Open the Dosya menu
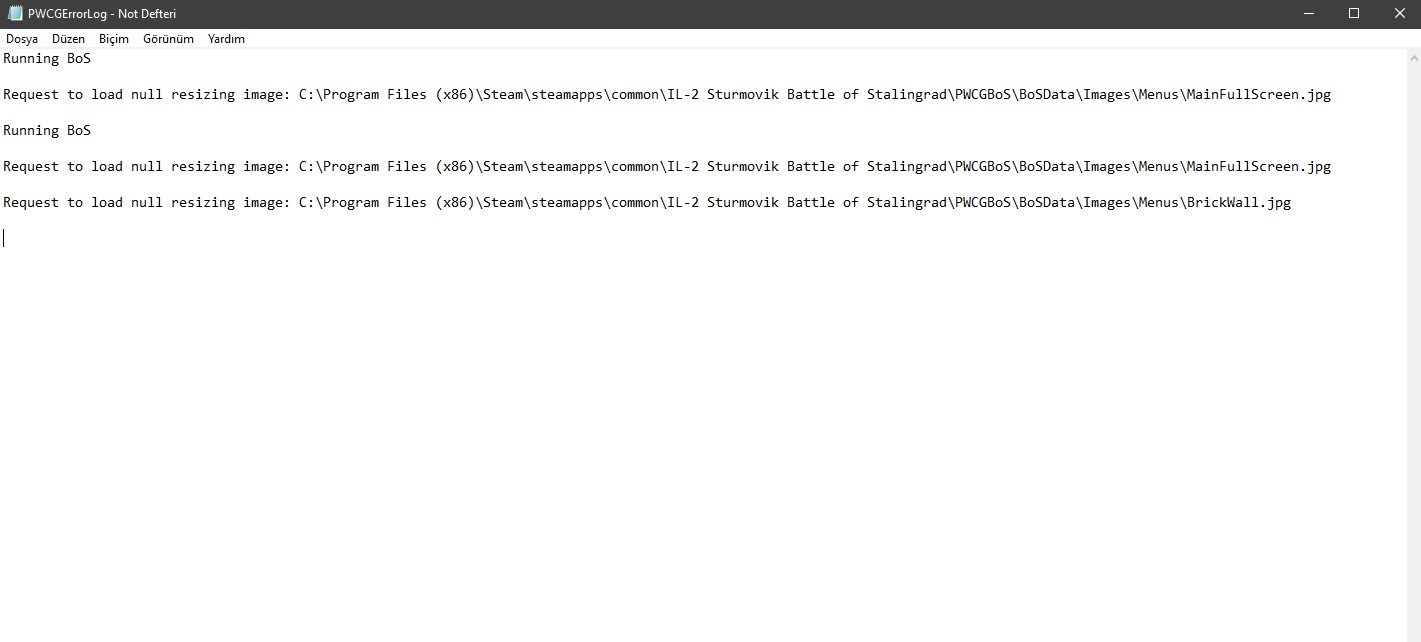 22,39
